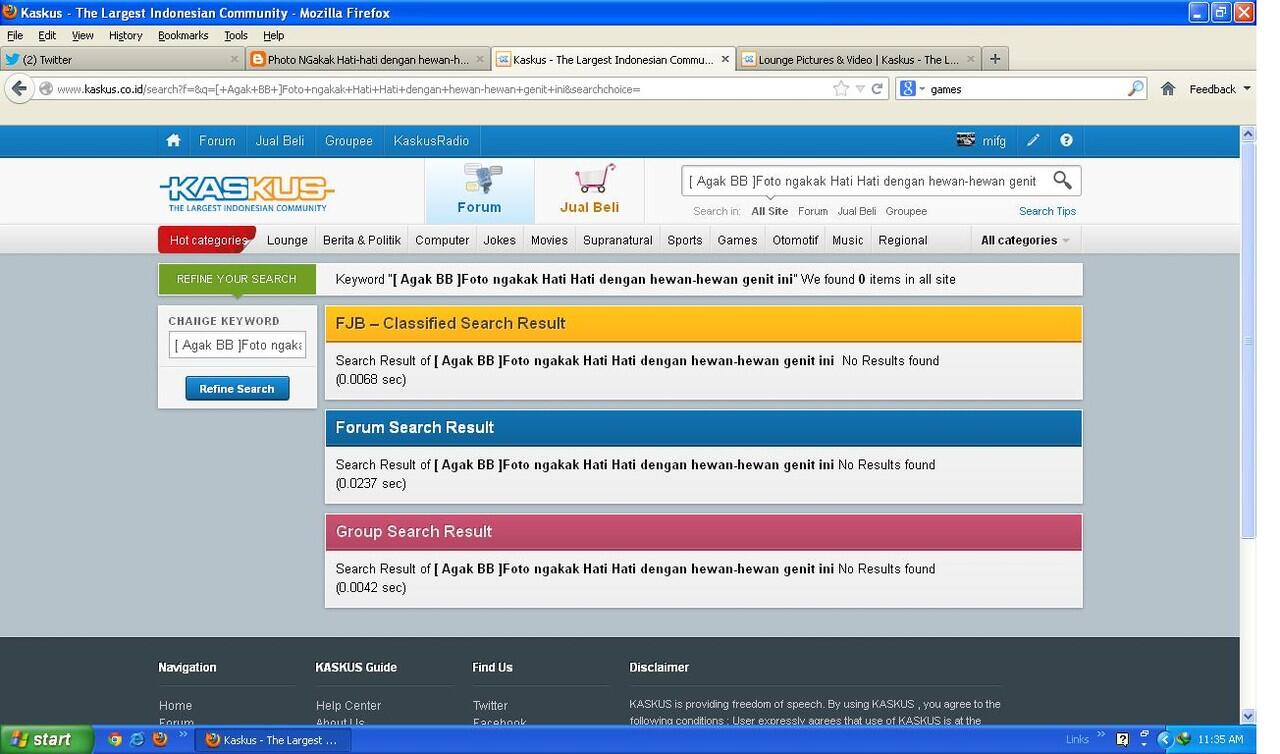The width and height of the screenshot is (1280, 754).
Task: Open the Feedback dropdown
Action: point(1220,89)
